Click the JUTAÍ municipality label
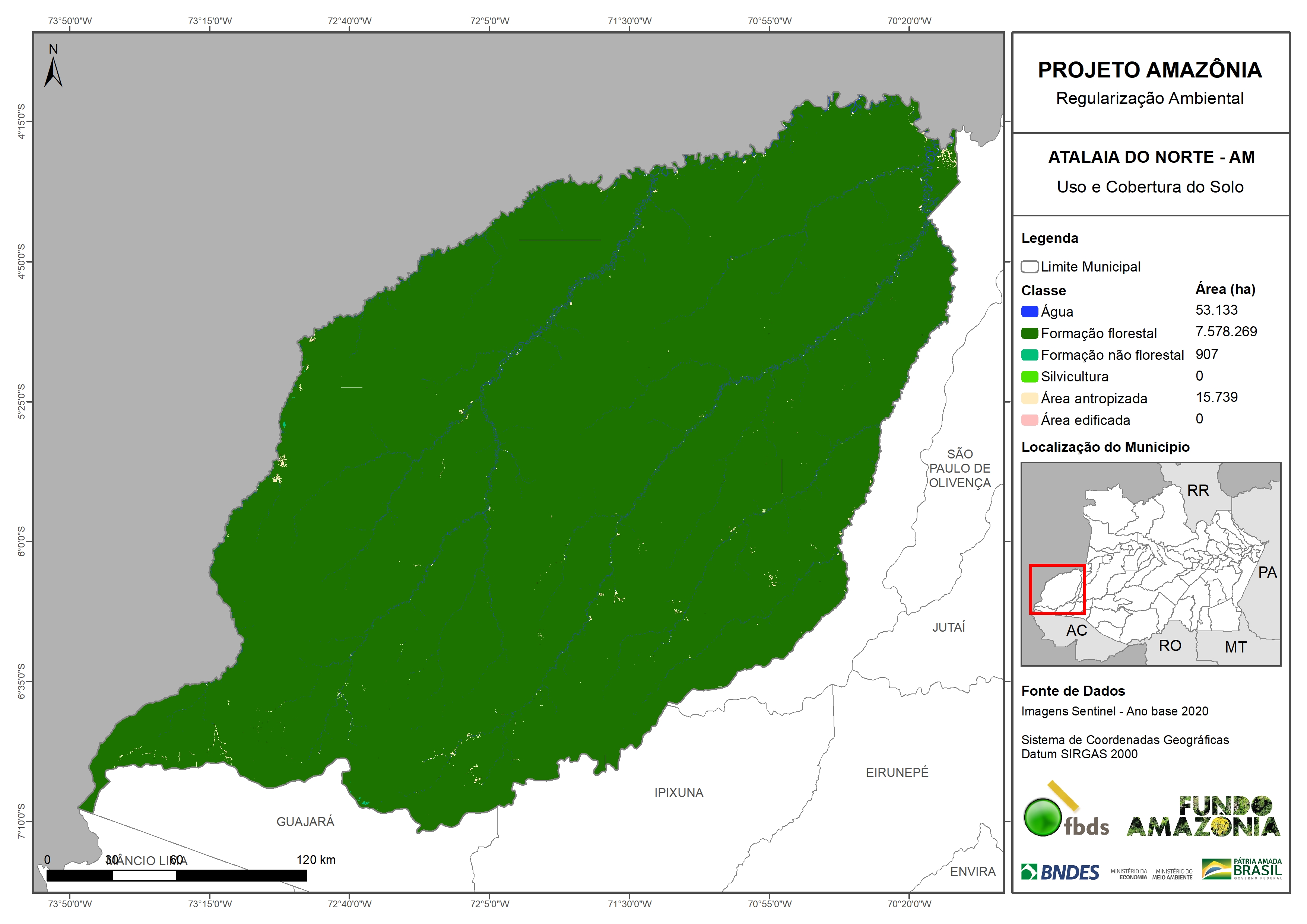 (x=948, y=628)
